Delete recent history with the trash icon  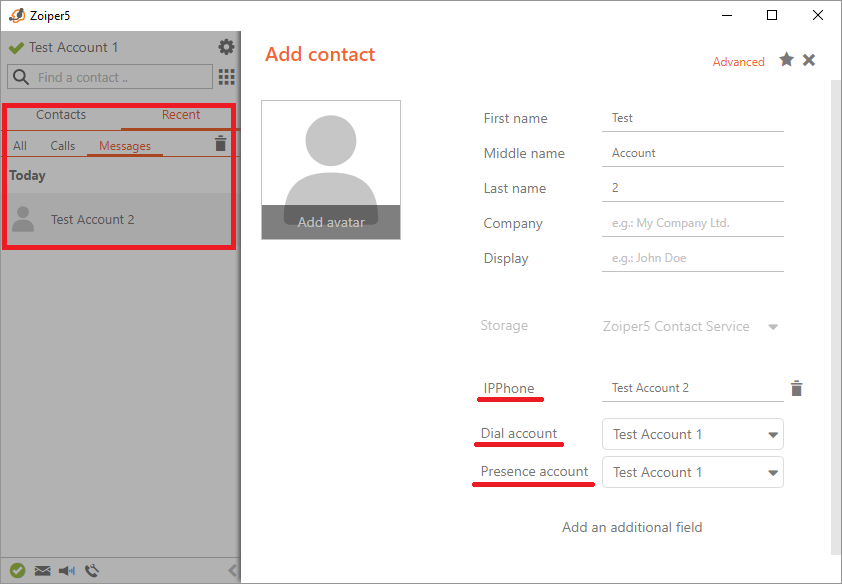pos(221,144)
